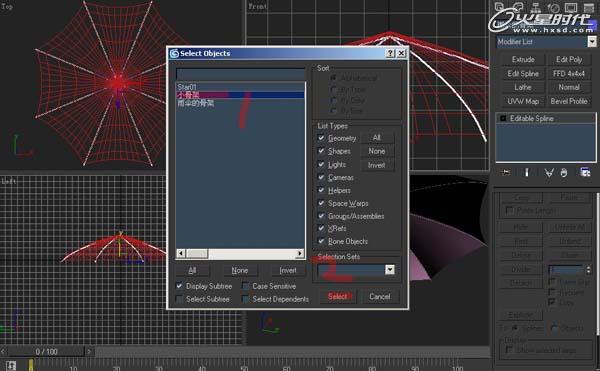Toggle Show End Result icon
Image resolution: width=600 pixels, height=371 pixels.
point(527,172)
